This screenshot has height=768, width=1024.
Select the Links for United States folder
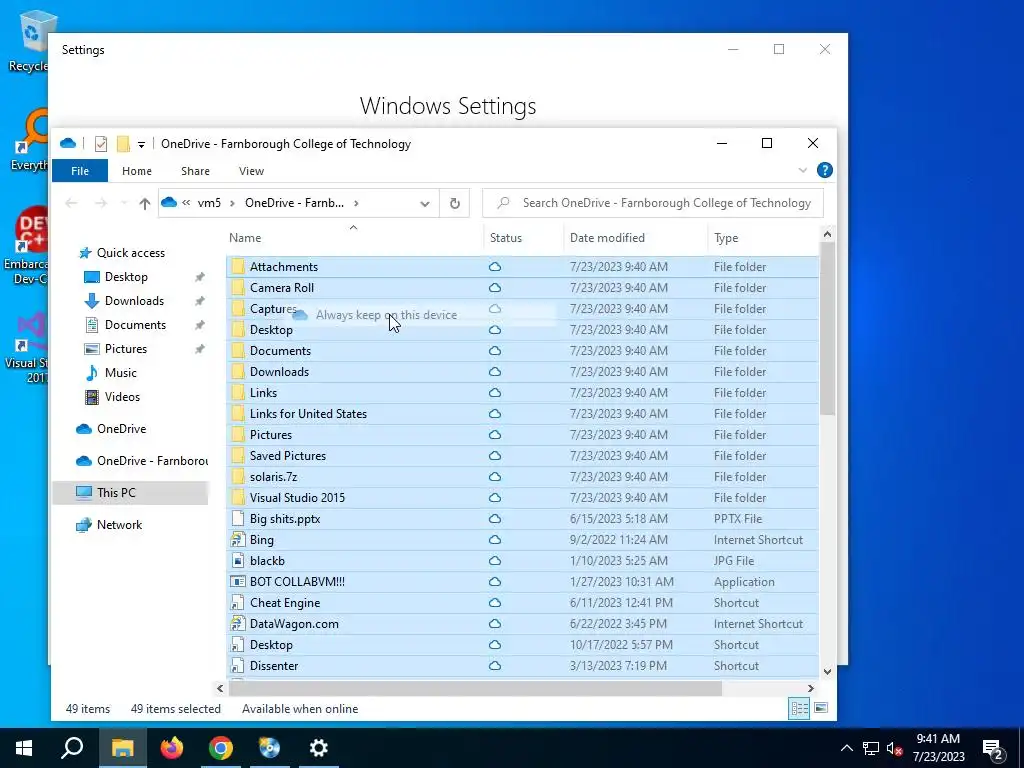[x=522, y=414]
